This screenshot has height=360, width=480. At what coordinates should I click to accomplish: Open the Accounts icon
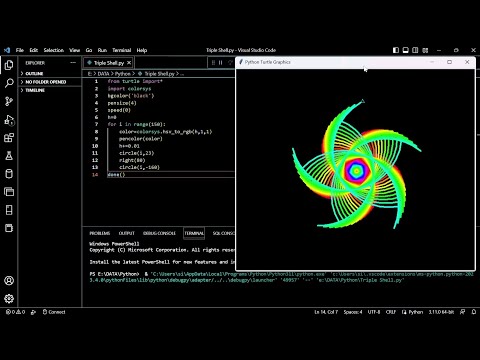[9, 280]
